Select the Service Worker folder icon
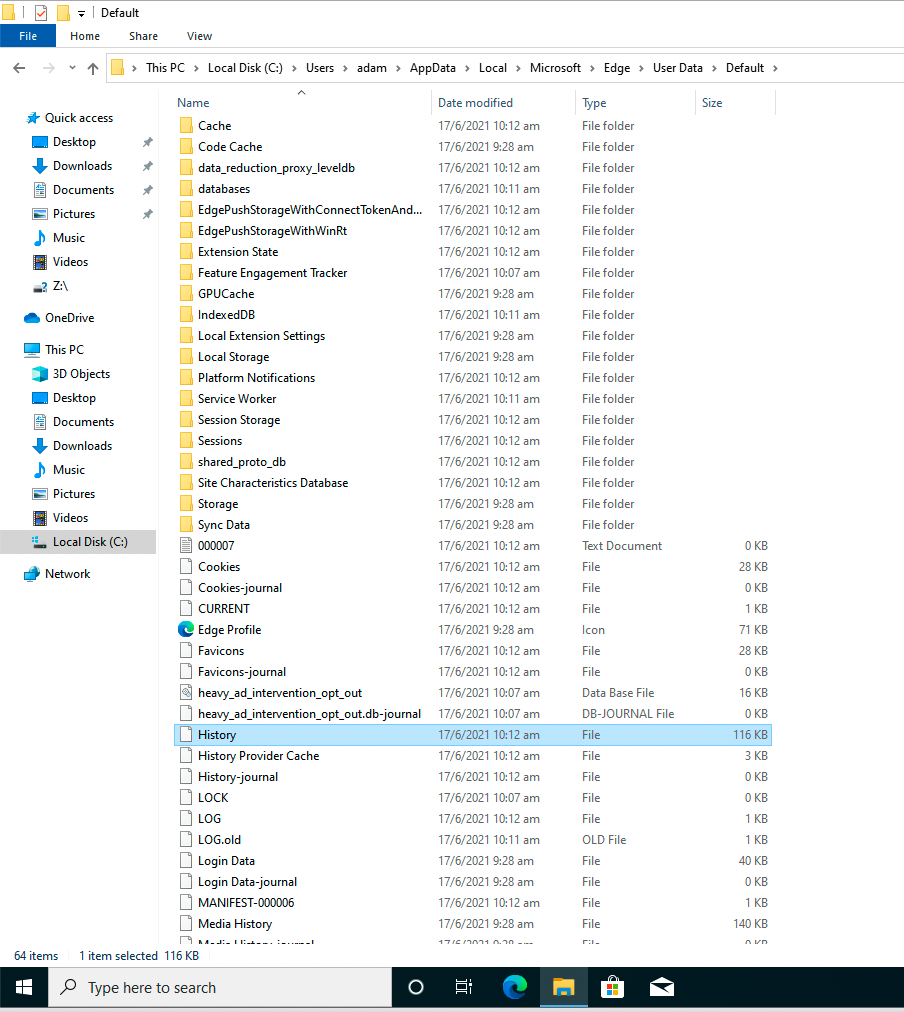Image resolution: width=904 pixels, height=1012 pixels. tap(186, 398)
